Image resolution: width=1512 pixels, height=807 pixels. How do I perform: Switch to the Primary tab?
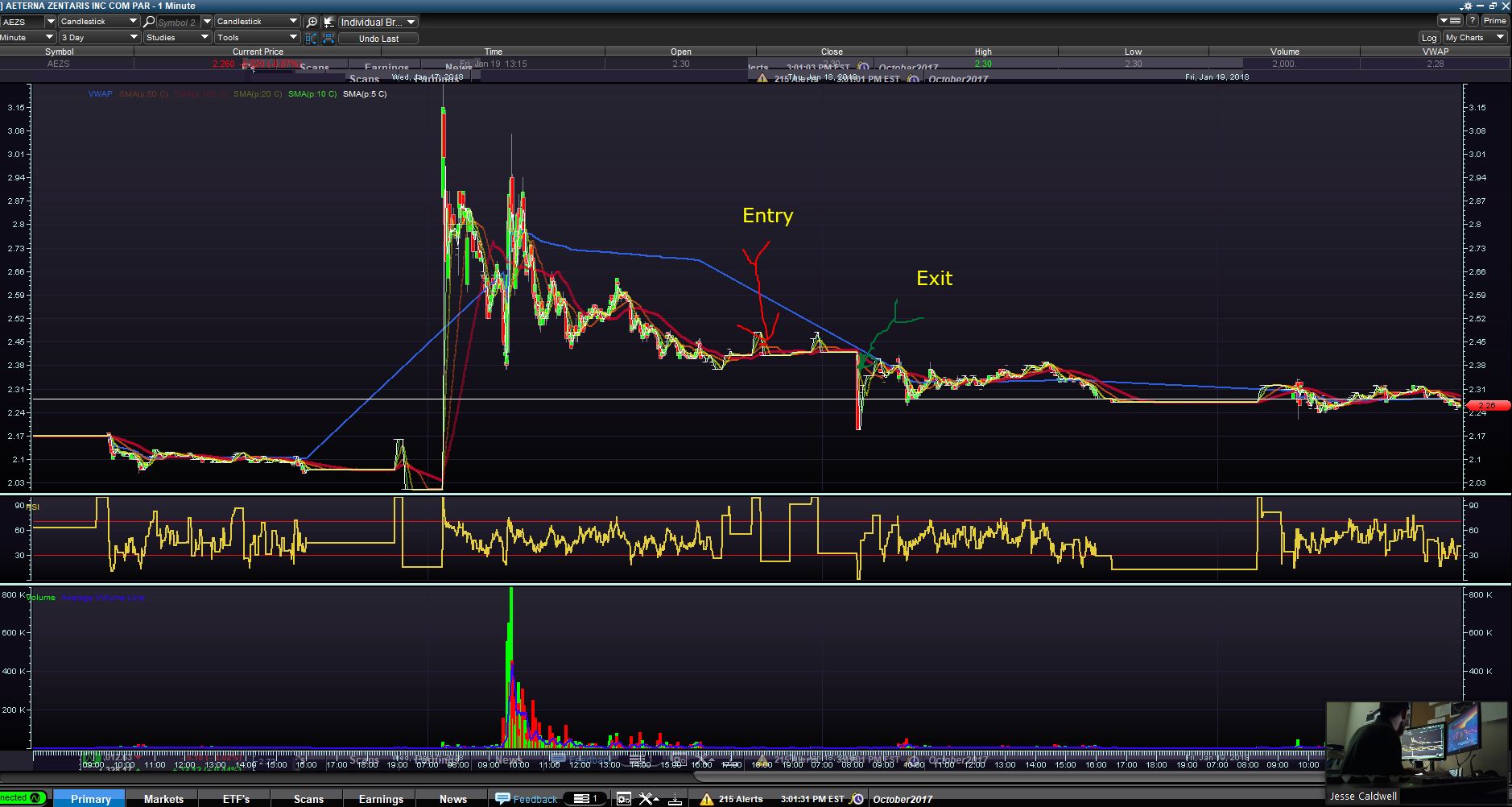pyautogui.click(x=90, y=798)
